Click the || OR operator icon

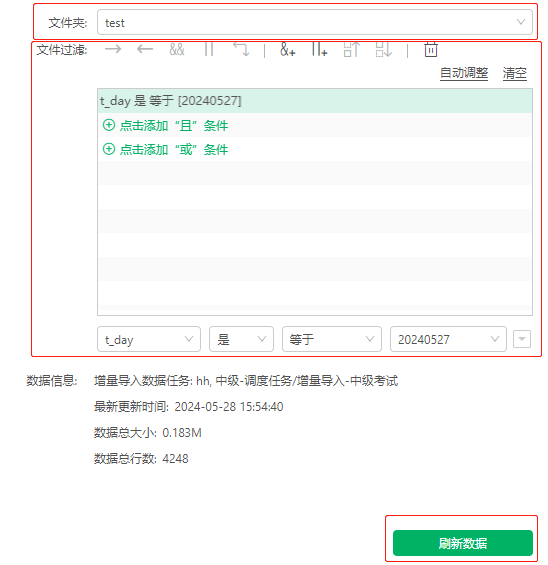pos(209,49)
